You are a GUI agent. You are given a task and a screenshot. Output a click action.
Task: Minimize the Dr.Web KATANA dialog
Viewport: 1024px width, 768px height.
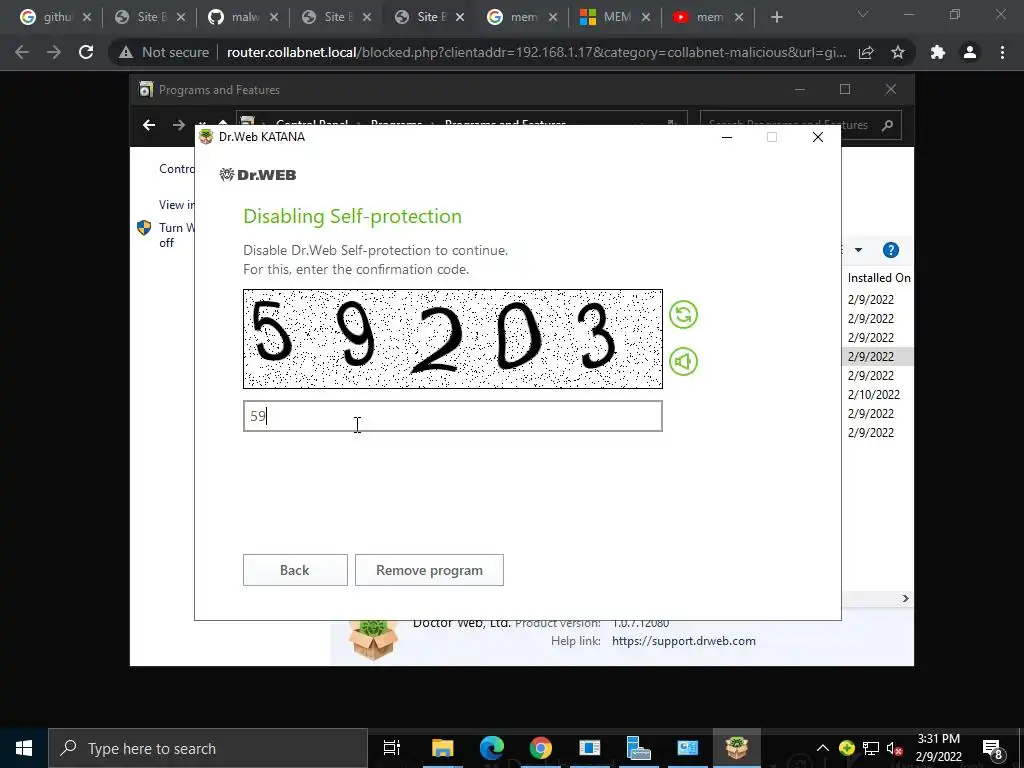[x=727, y=137]
